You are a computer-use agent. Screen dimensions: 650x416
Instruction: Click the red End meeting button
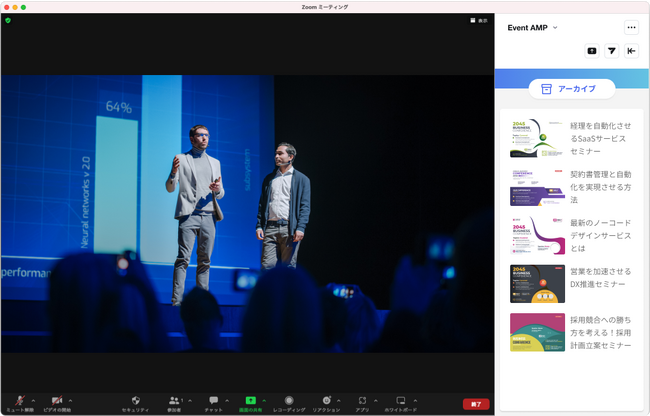pos(476,404)
